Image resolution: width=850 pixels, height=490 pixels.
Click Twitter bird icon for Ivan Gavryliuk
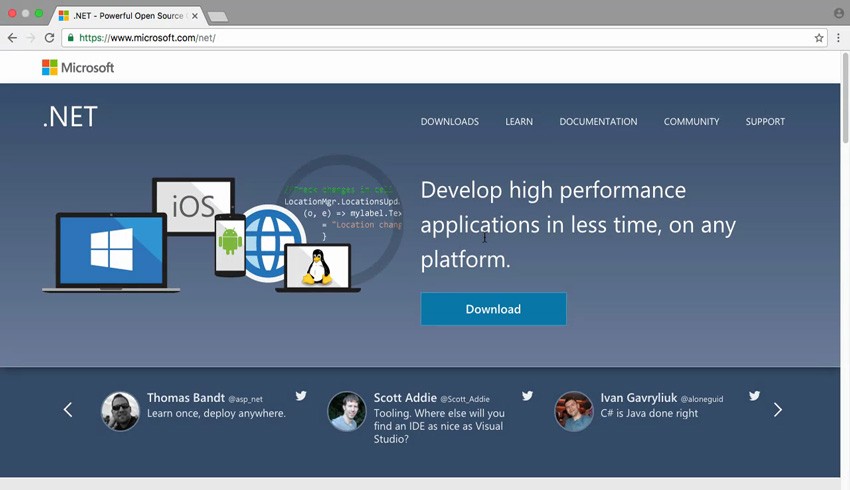pyautogui.click(x=754, y=396)
